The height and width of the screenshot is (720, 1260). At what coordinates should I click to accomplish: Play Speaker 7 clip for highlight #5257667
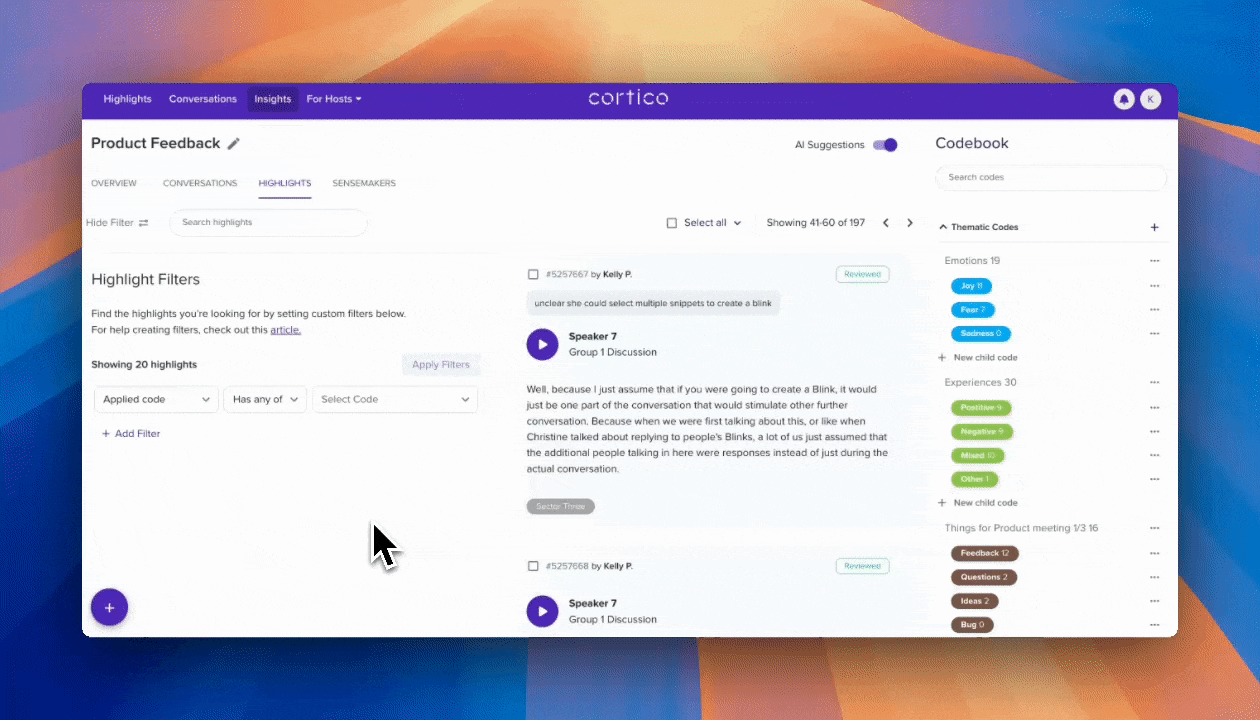pos(542,344)
